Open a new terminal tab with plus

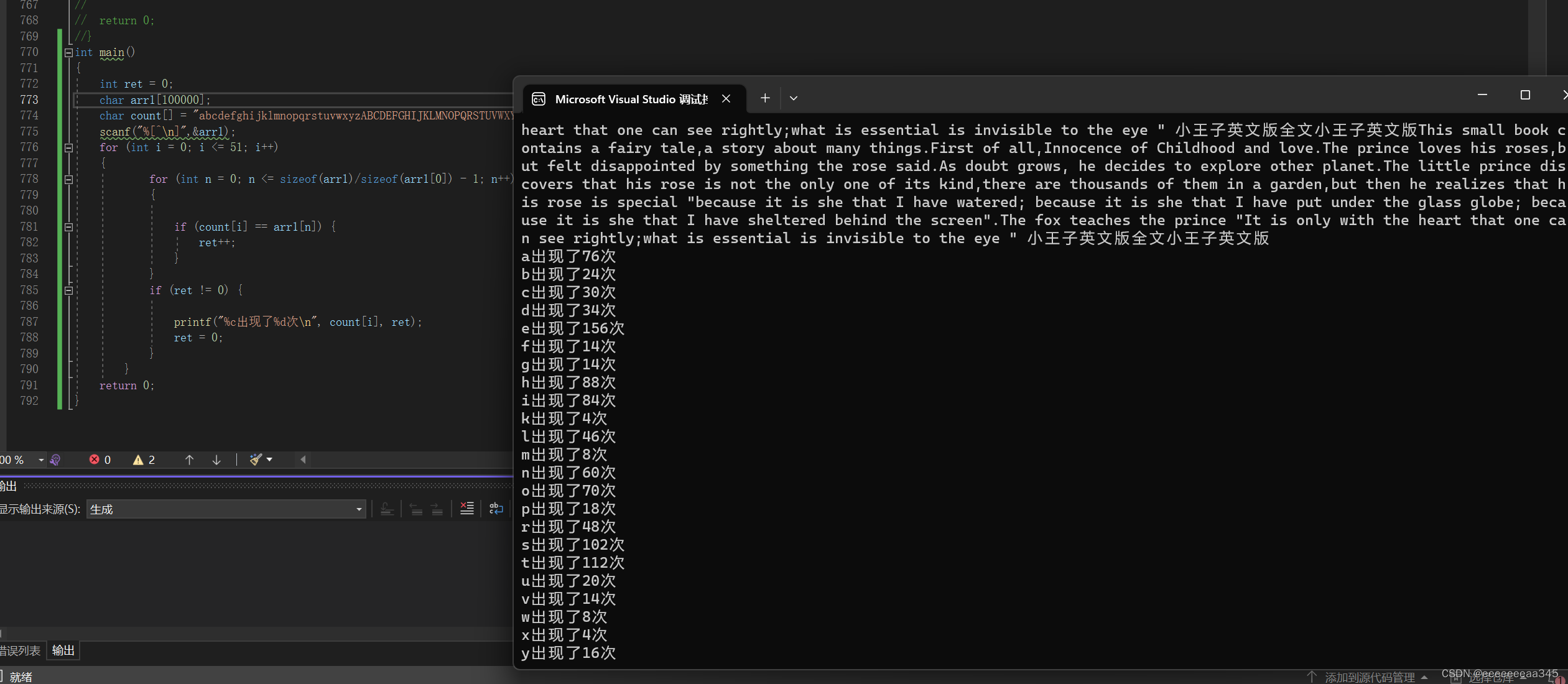pyautogui.click(x=765, y=98)
